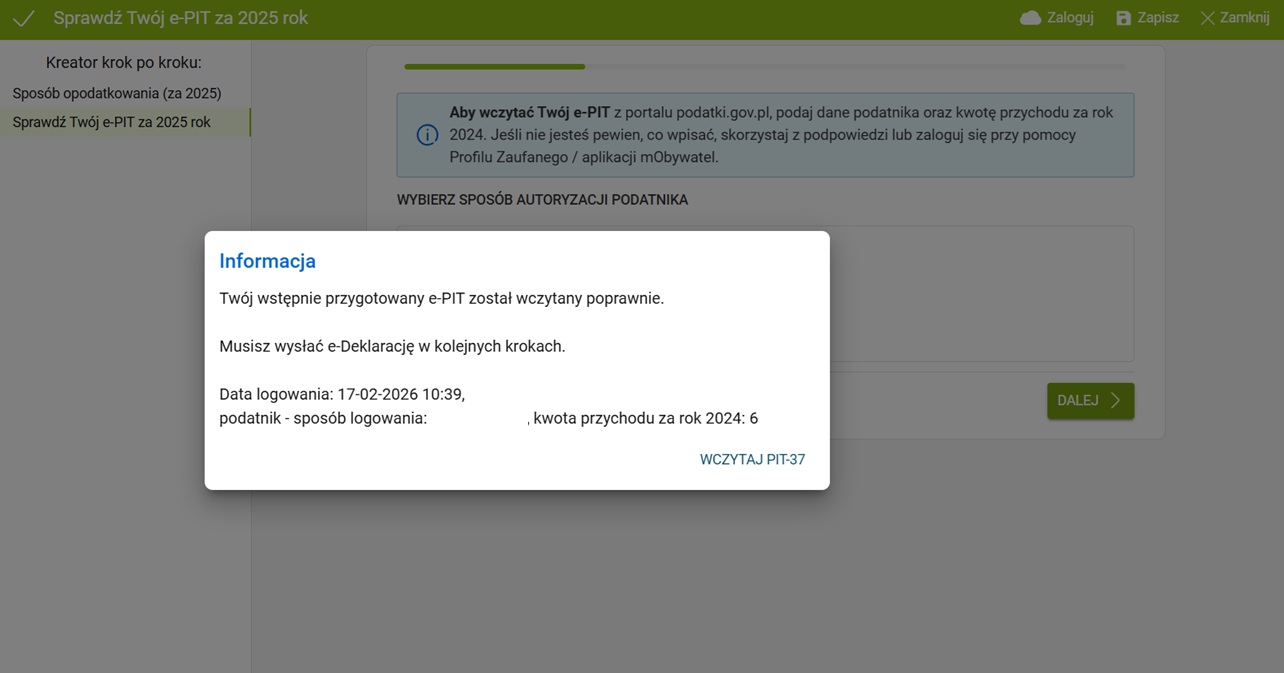Click the floppy disk Zapisz icon
1284x673 pixels.
[1123, 18]
